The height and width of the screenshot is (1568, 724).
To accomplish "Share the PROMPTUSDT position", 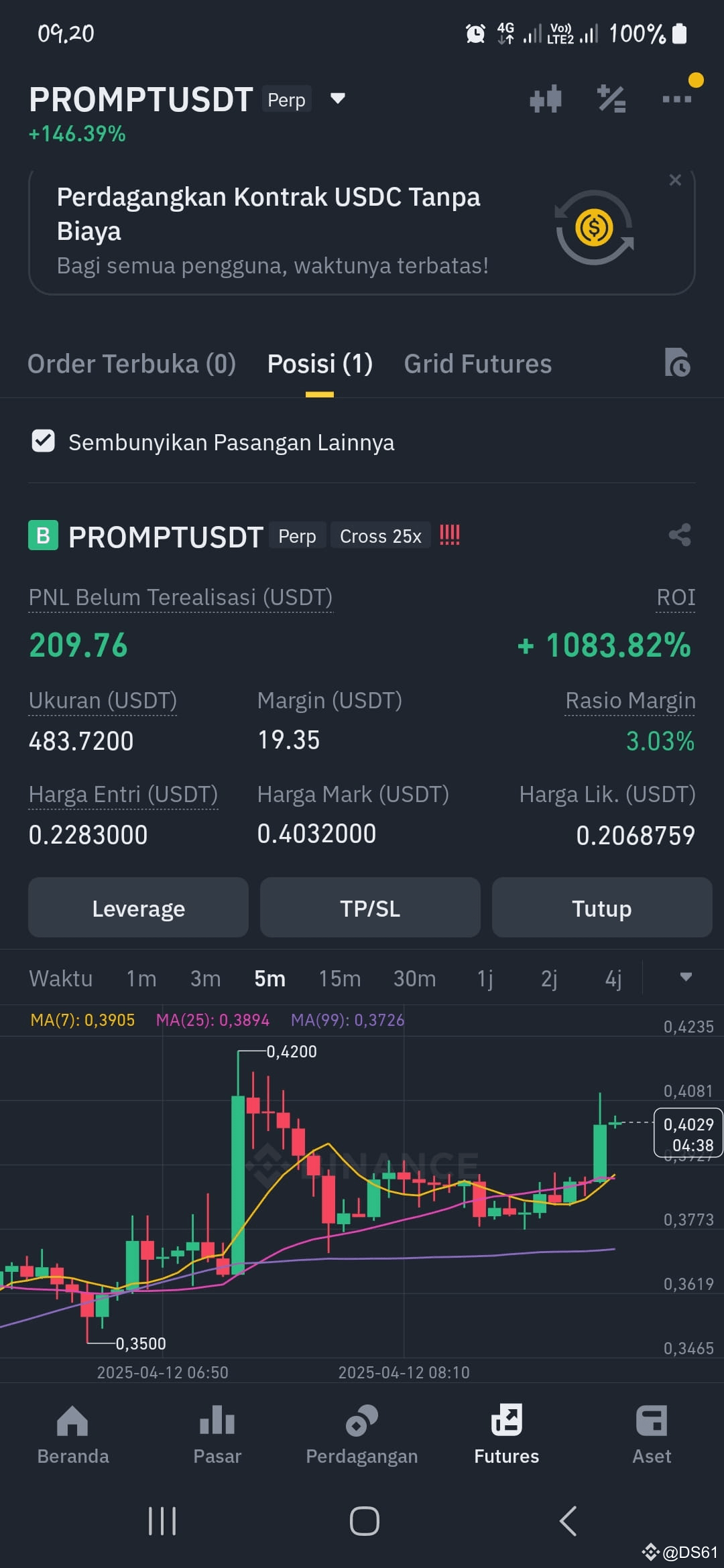I will click(680, 535).
